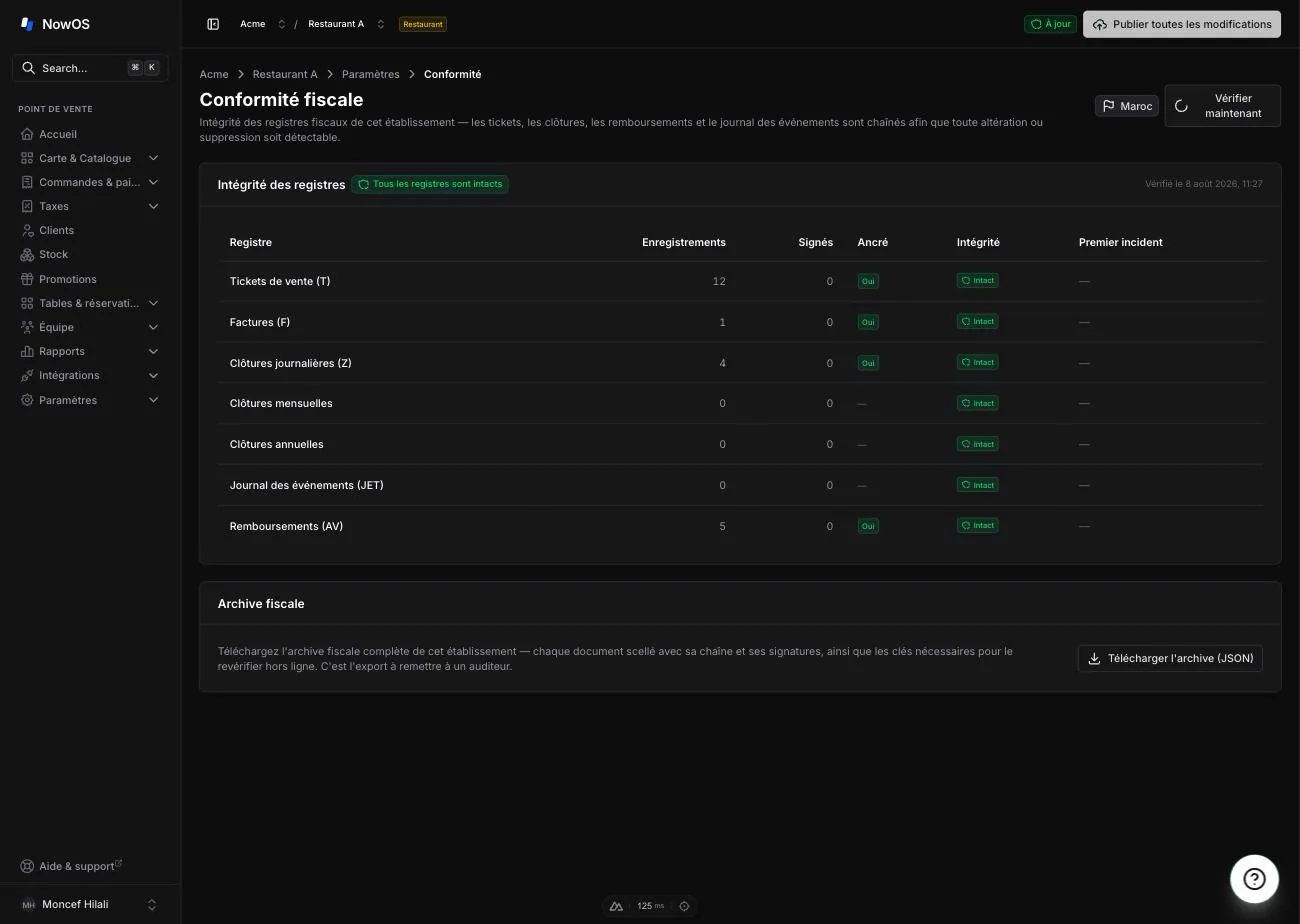Image resolution: width=1300 pixels, height=924 pixels.
Task: Click the Équipe team icon
Action: point(27,327)
